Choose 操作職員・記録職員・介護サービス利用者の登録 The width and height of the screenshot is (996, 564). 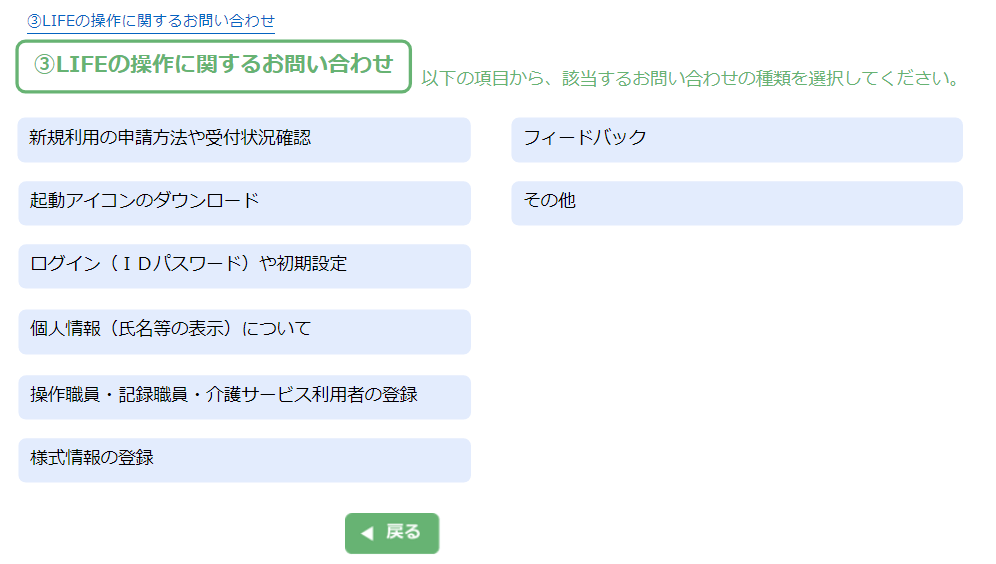(x=244, y=396)
